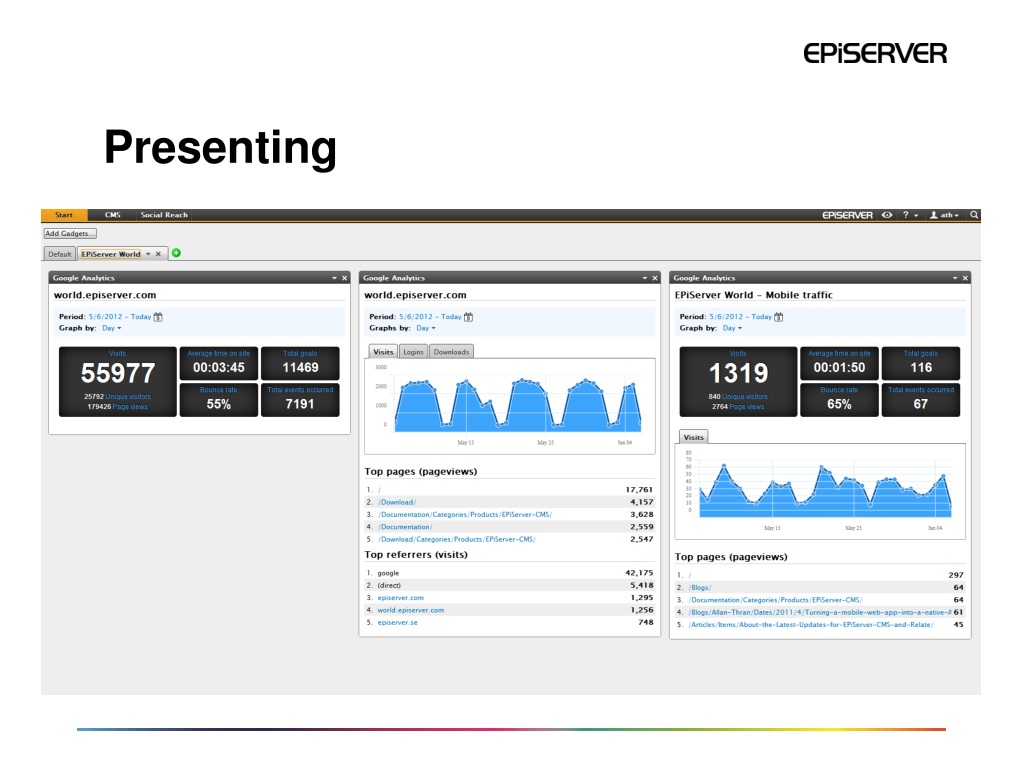Click the 1319 mobile visits tile
1024x768 pixels.
(739, 381)
